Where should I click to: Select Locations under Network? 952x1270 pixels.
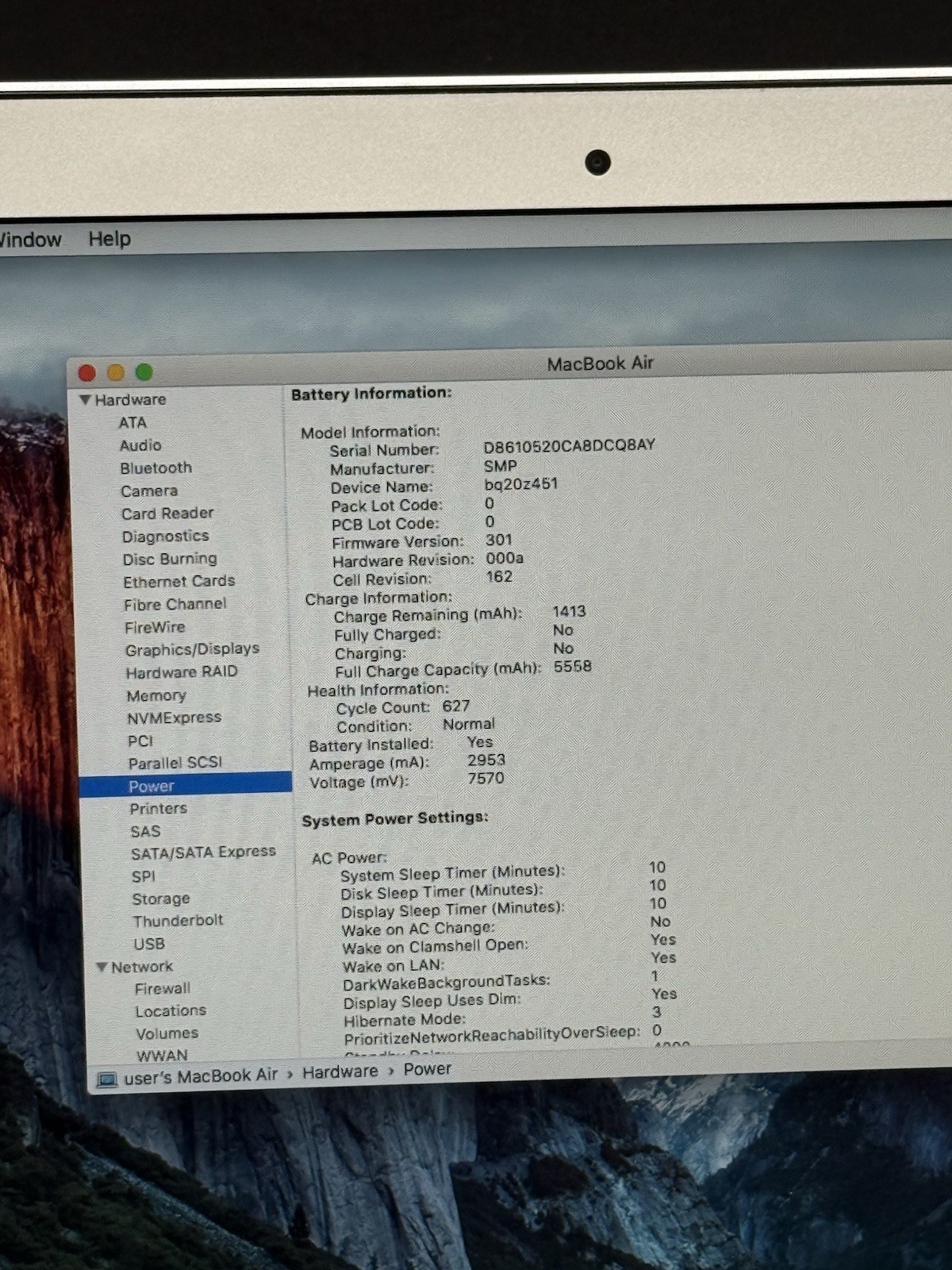pyautogui.click(x=171, y=1011)
